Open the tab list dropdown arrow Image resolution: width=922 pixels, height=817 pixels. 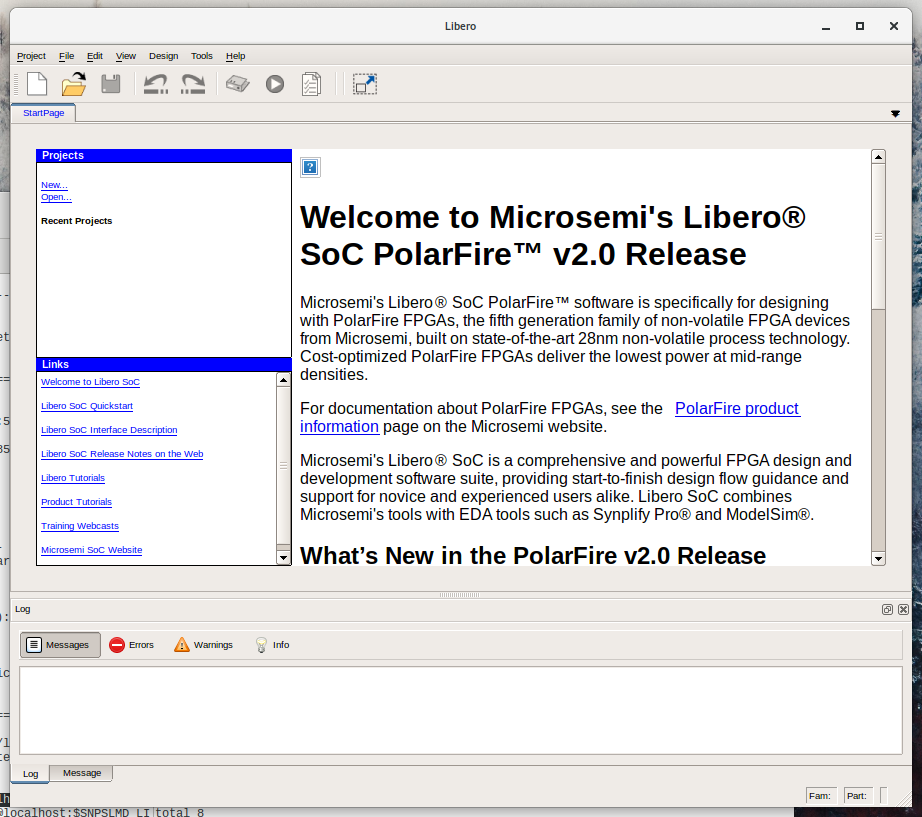(895, 113)
